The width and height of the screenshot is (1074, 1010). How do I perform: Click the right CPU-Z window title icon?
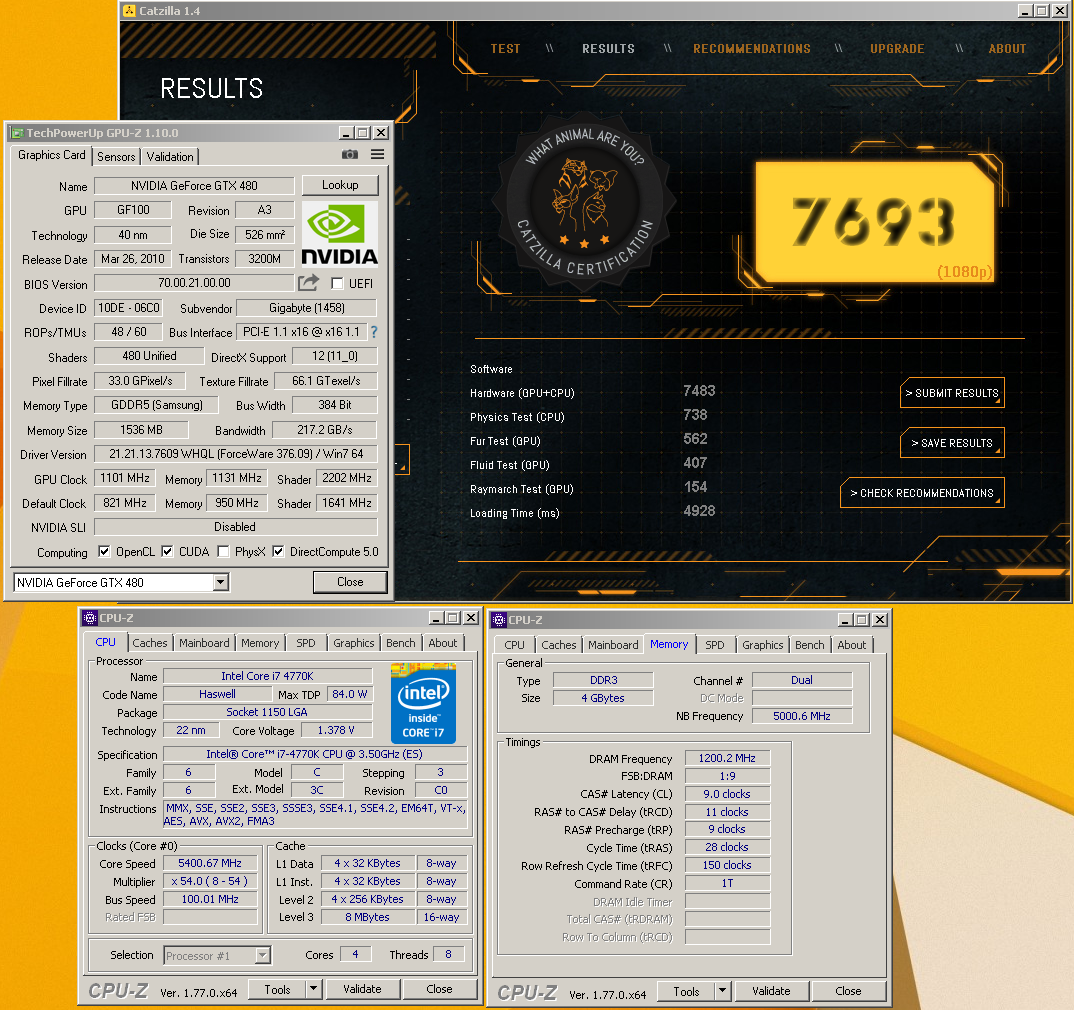click(x=499, y=620)
